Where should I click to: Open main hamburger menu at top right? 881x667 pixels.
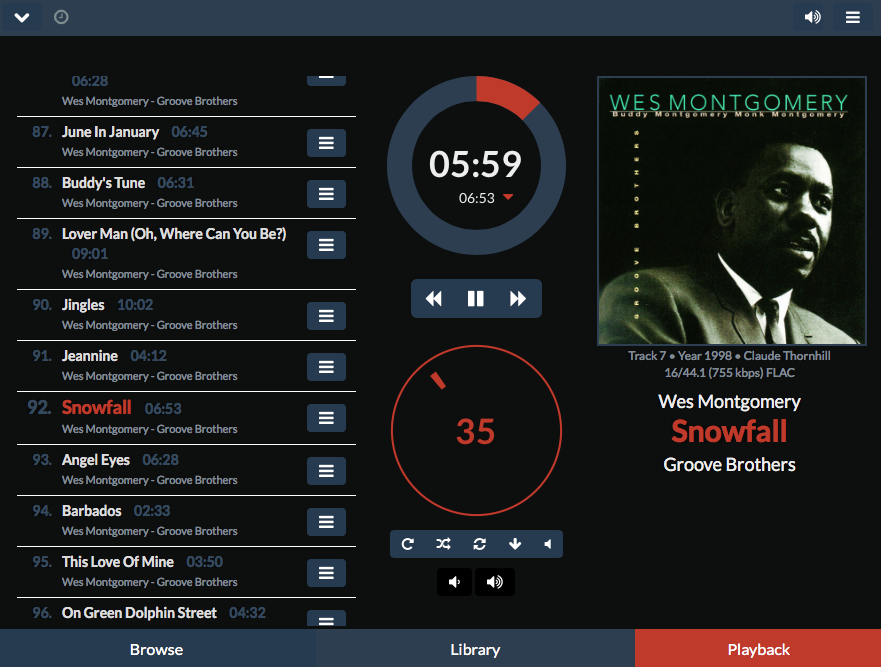853,17
